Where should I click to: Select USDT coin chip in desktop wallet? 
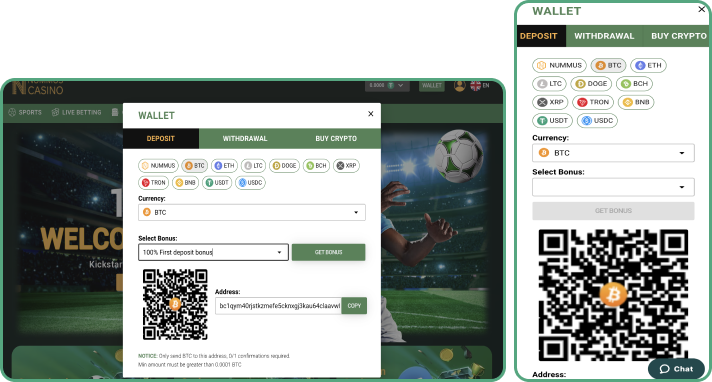tap(217, 183)
